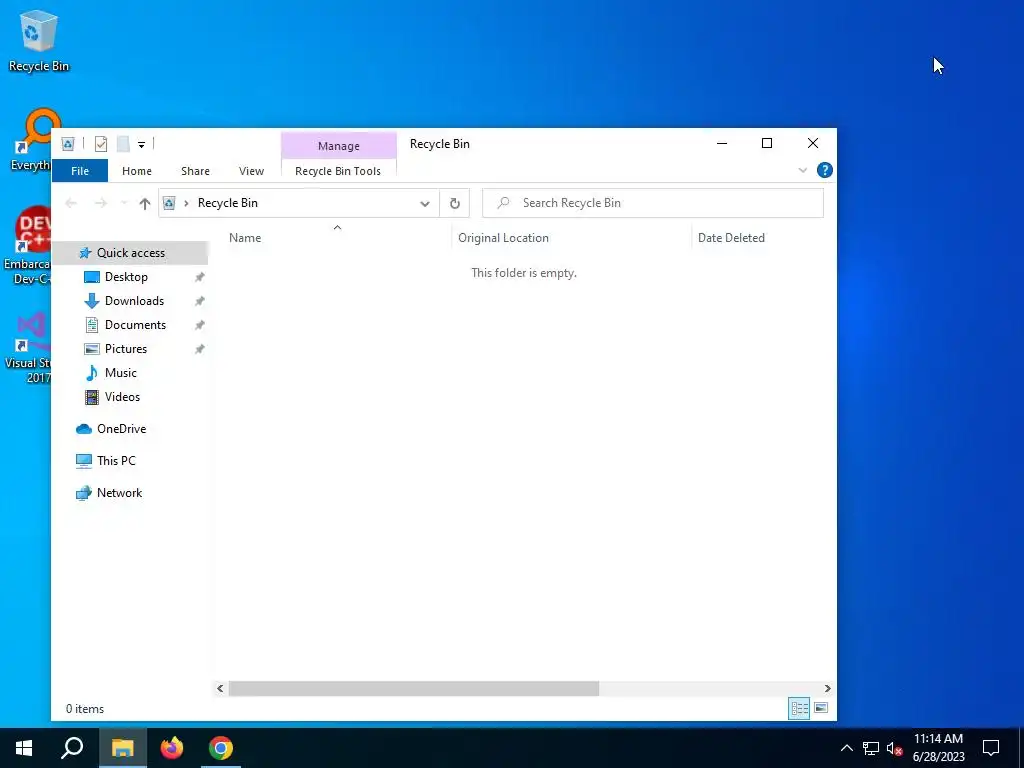Click the horizontal scrollbar right arrow
1024x768 pixels.
click(827, 688)
